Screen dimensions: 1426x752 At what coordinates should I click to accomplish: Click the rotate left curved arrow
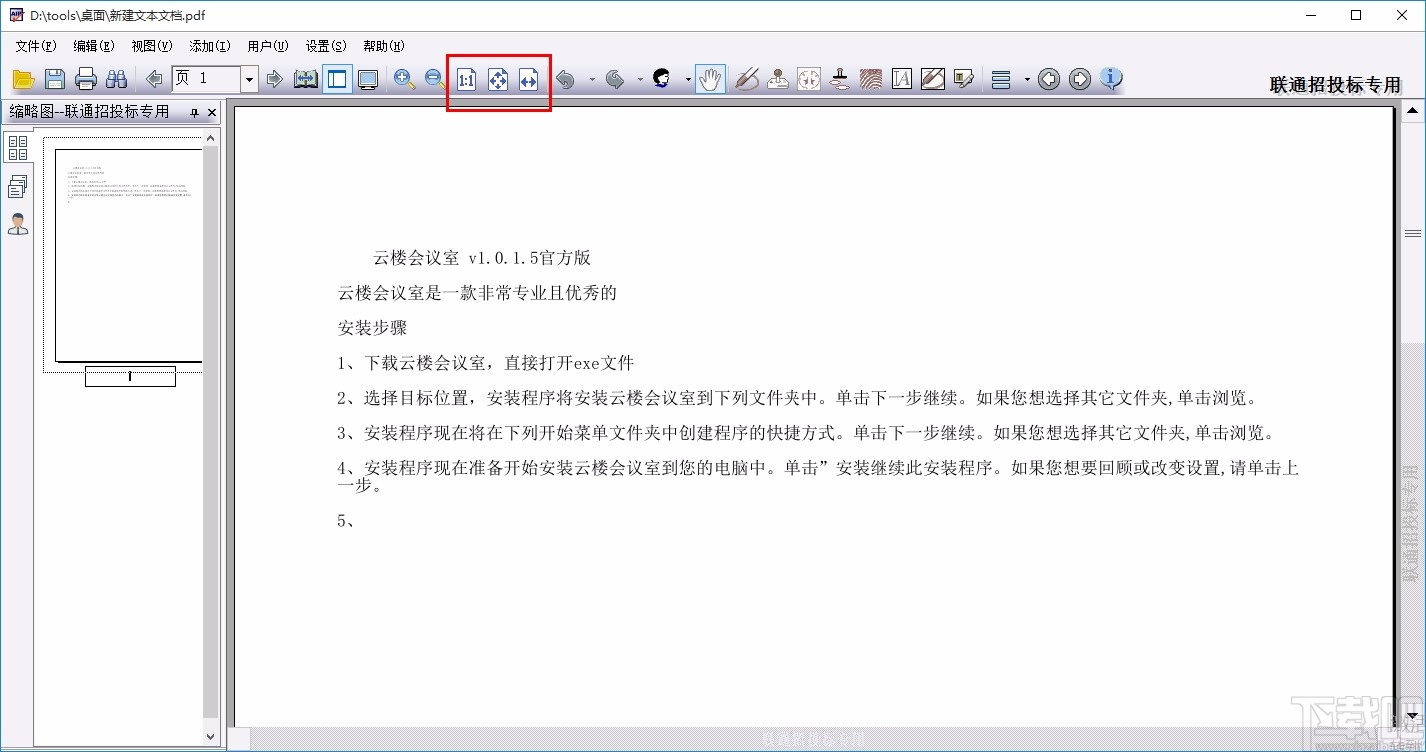click(566, 79)
